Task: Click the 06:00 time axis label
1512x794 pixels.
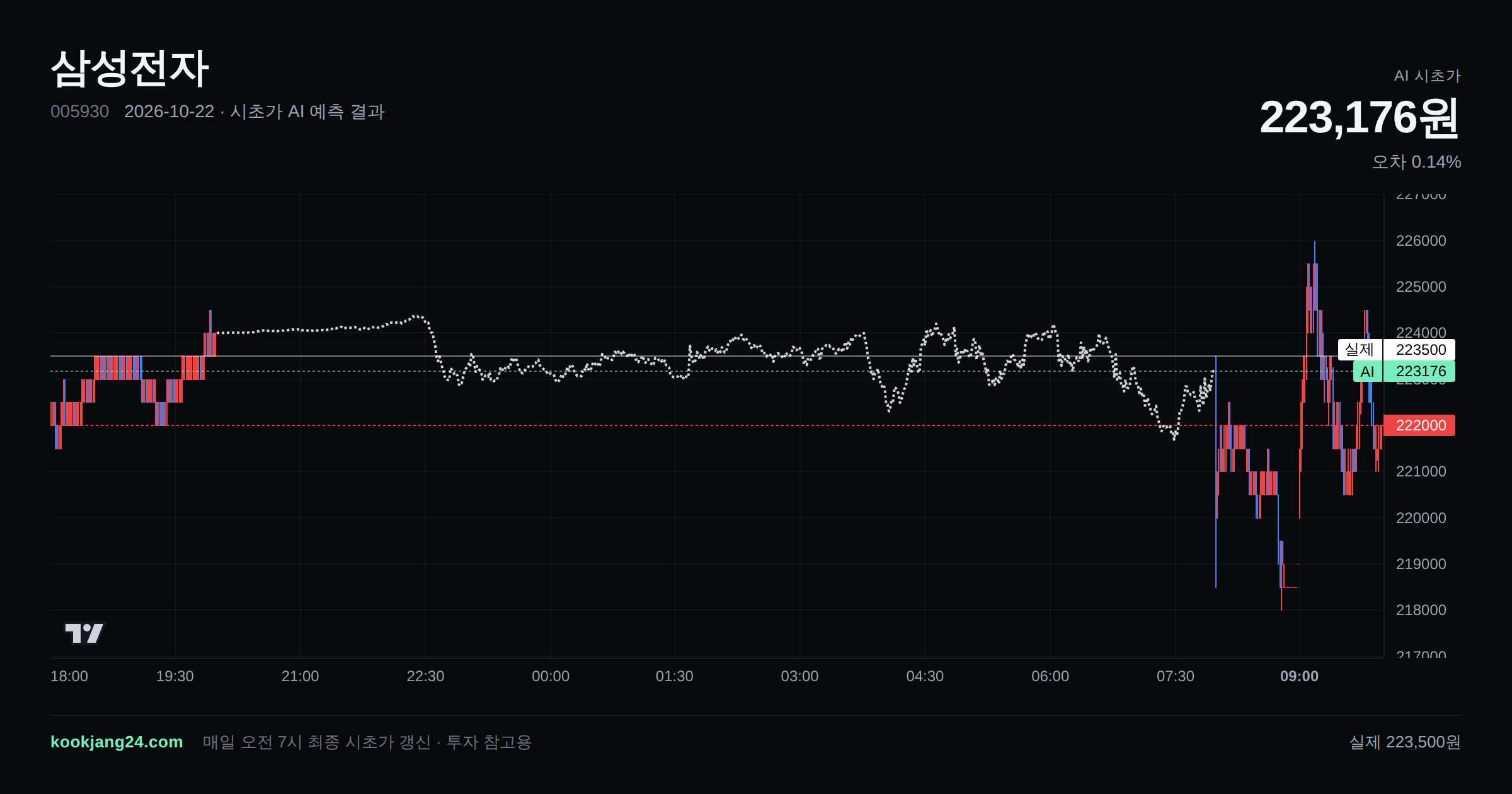Action: 1050,676
